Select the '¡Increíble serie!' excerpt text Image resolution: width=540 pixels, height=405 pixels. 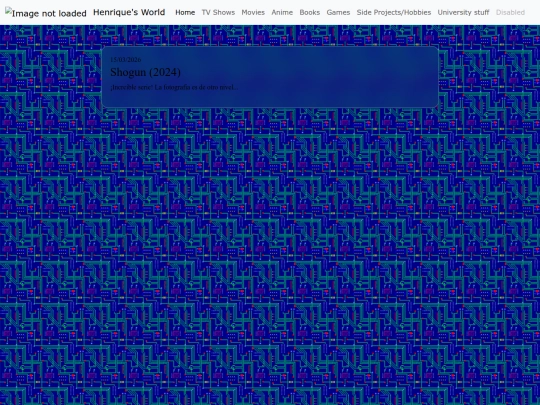pyautogui.click(x=174, y=87)
